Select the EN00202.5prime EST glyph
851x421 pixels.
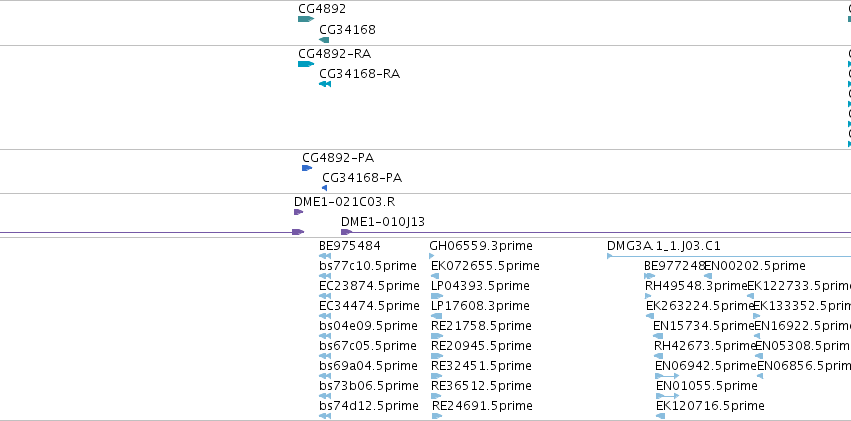click(x=708, y=276)
